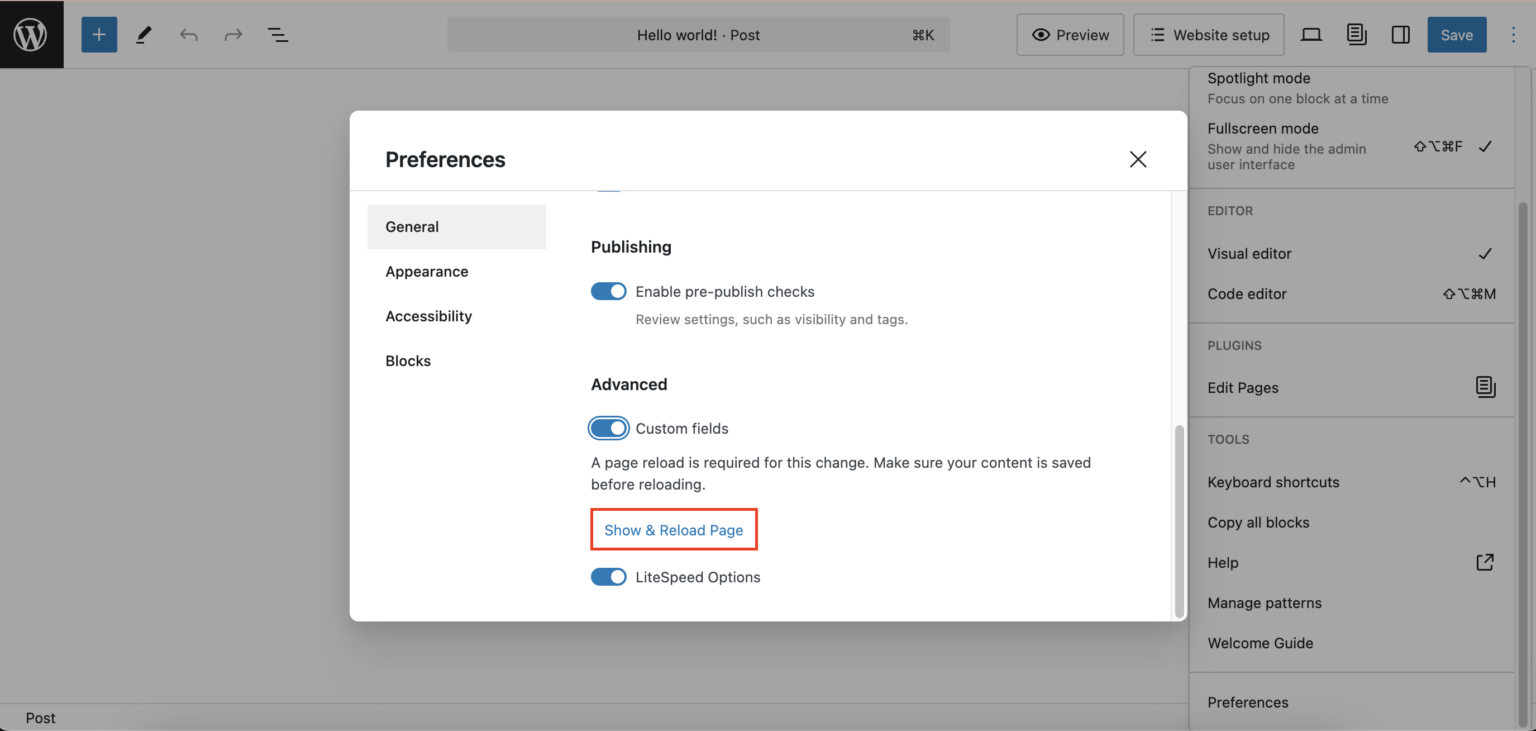Disable LiteSpeed Options
Image resolution: width=1536 pixels, height=731 pixels.
coord(609,577)
